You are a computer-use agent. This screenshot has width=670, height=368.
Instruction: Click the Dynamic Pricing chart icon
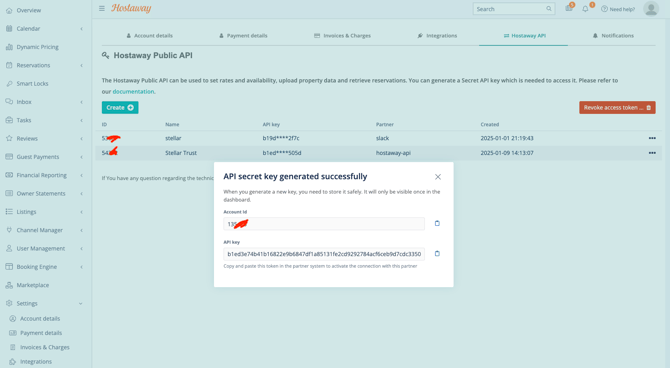[9, 47]
